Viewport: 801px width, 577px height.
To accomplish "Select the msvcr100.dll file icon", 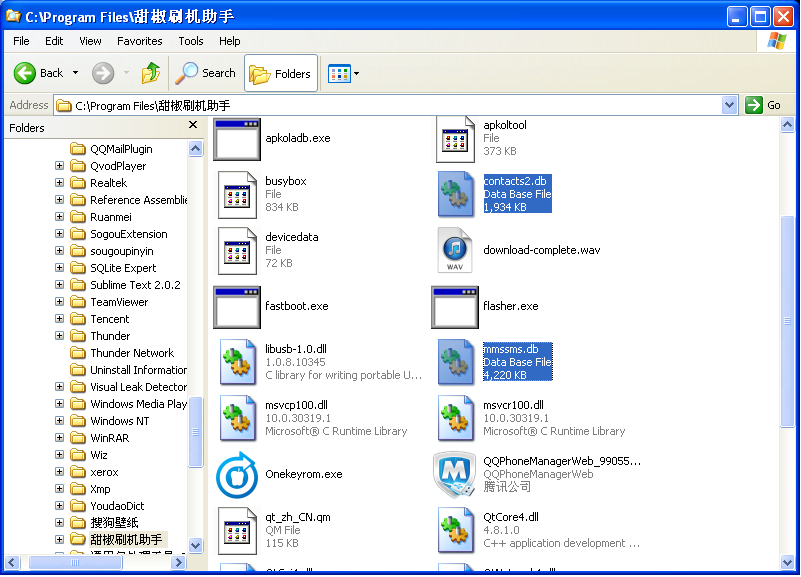I will click(x=456, y=418).
